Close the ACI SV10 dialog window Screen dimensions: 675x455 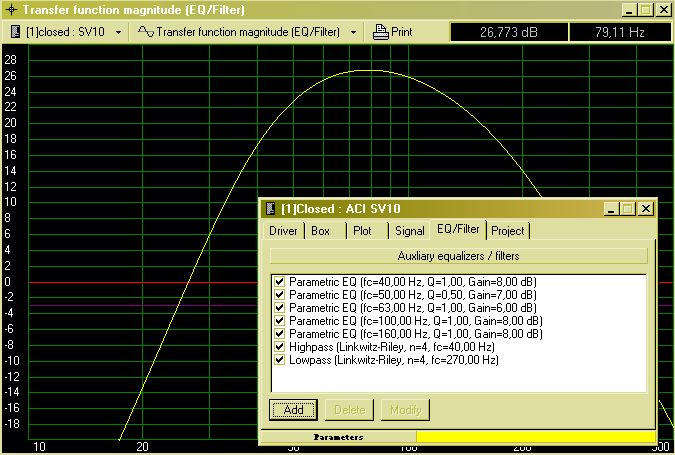tap(646, 209)
